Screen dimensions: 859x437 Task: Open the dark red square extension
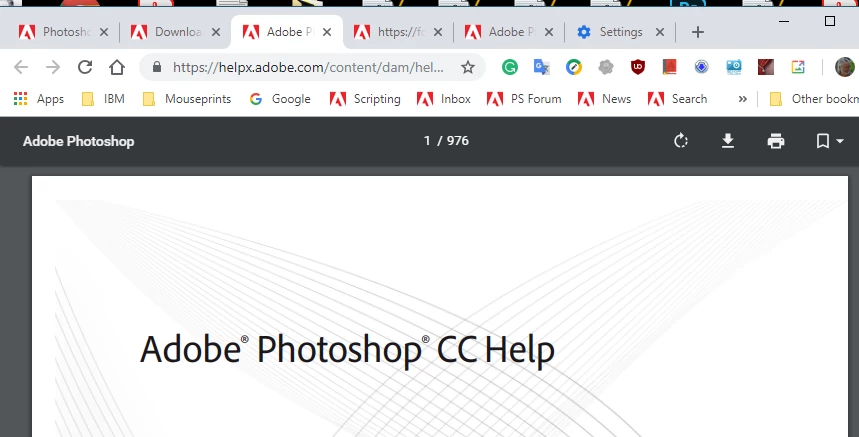(x=766, y=67)
